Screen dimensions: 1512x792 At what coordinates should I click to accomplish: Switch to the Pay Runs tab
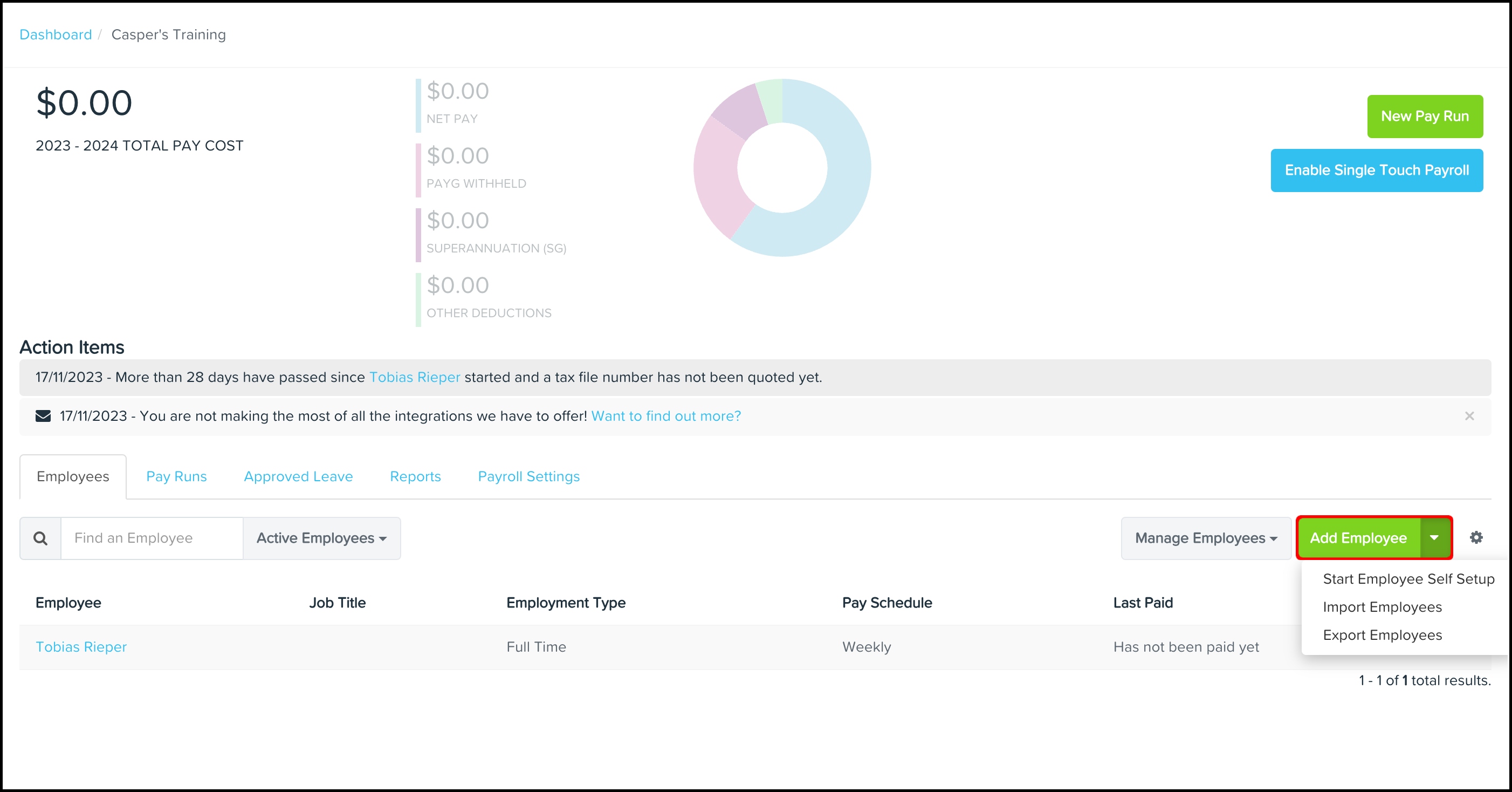point(177,477)
